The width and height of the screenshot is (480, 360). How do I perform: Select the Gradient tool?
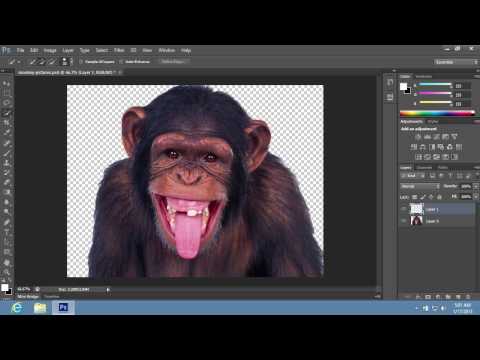tap(7, 192)
